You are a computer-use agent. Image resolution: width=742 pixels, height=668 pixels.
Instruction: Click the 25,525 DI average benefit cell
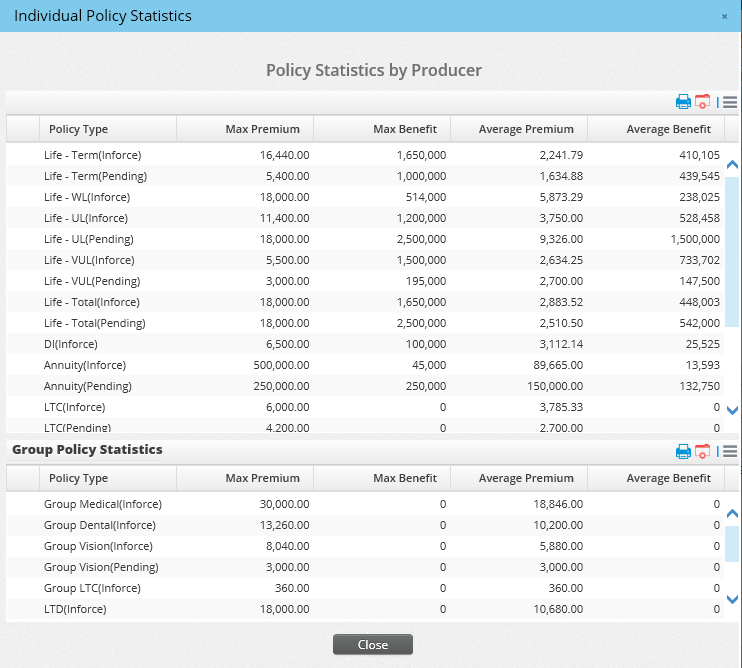[703, 344]
